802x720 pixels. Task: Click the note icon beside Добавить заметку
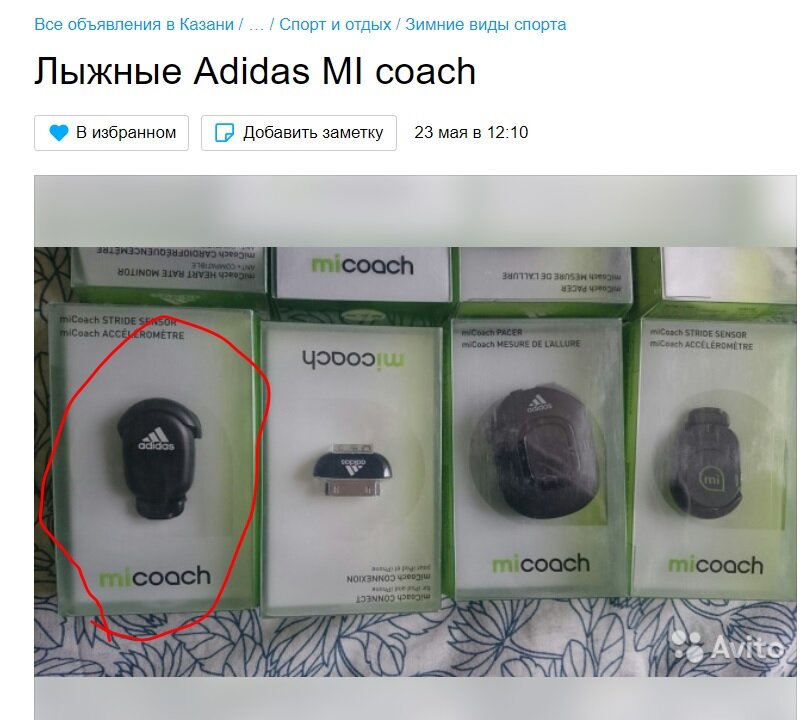(x=224, y=133)
